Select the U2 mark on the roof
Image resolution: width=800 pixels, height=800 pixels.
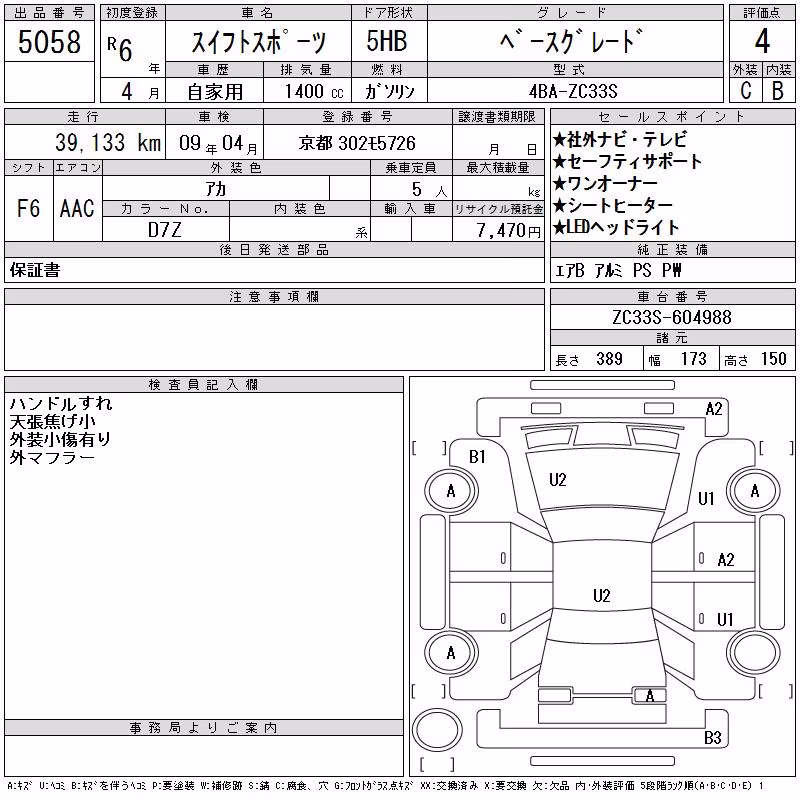[602, 596]
